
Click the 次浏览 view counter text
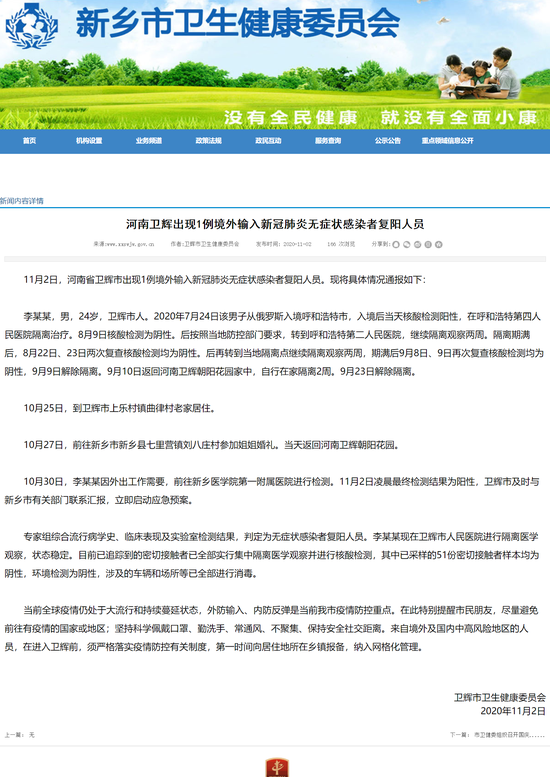coord(341,244)
